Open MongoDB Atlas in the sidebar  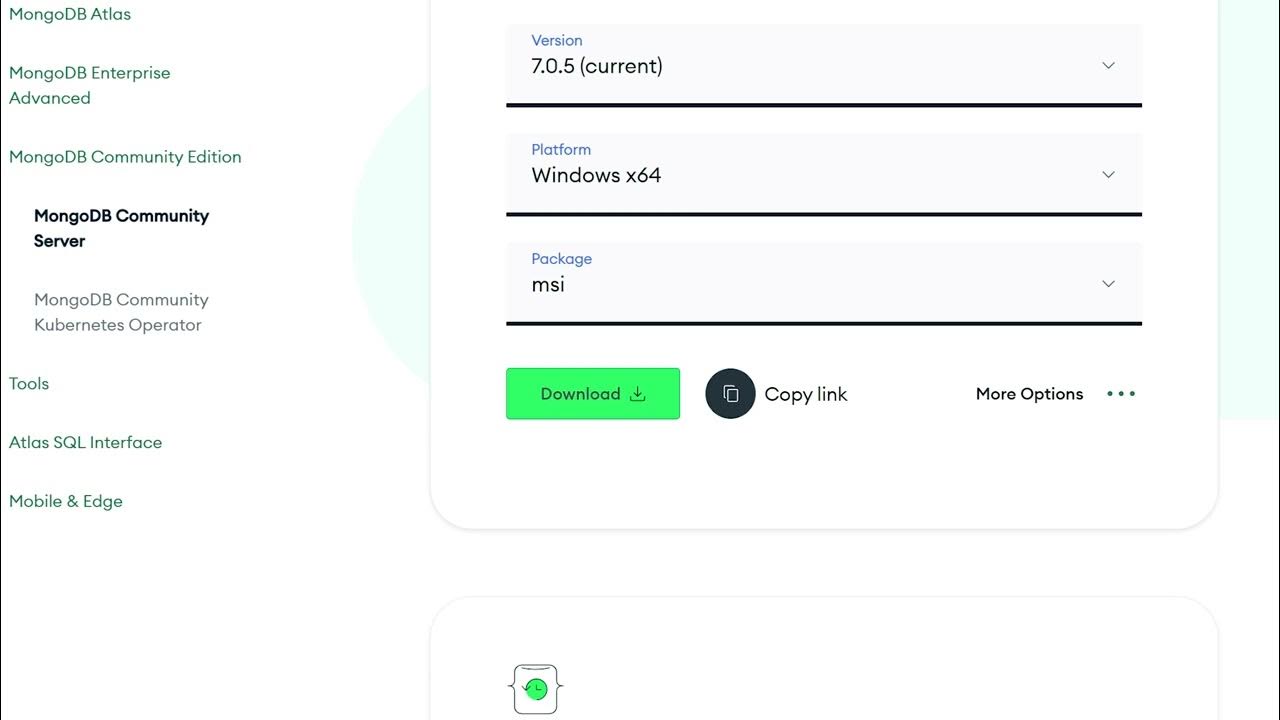click(x=70, y=14)
